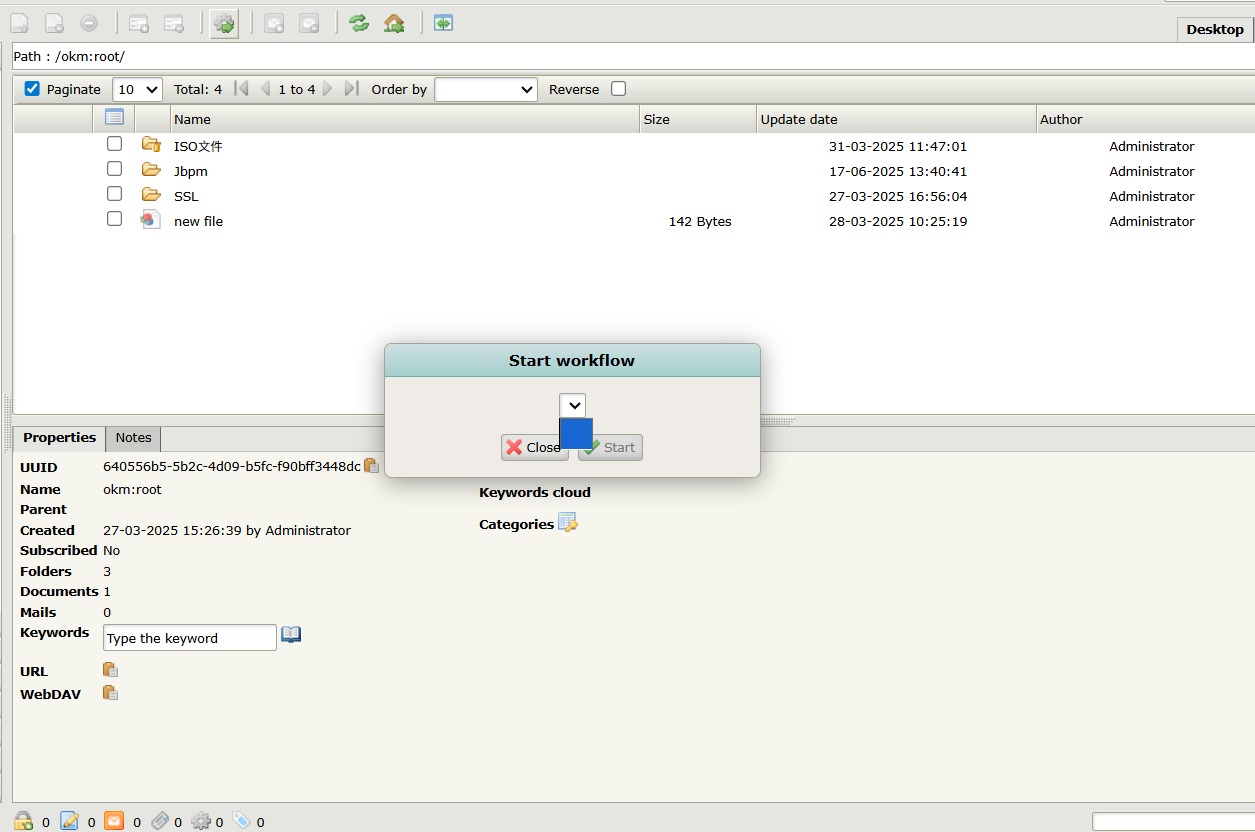Image resolution: width=1255 pixels, height=832 pixels.
Task: Open keyword thesaurus book icon
Action: [x=291, y=635]
